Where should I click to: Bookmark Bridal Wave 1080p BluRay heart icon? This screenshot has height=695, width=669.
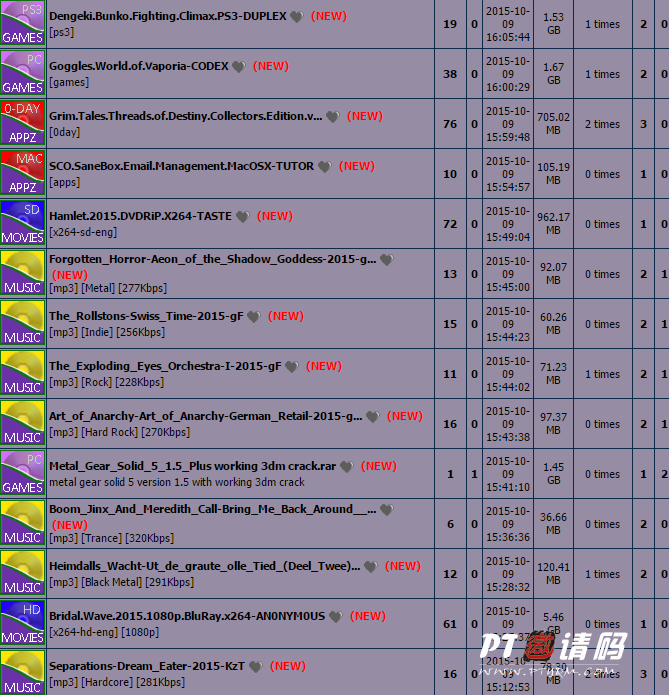coord(336,617)
